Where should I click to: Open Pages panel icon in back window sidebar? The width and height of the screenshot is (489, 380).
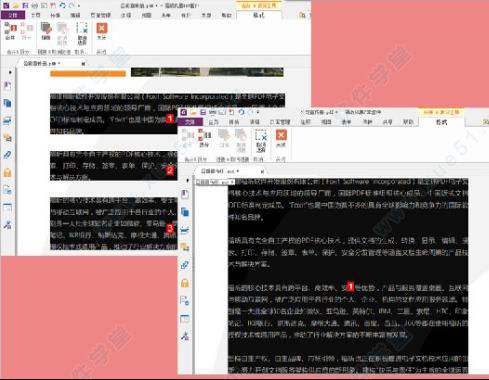pos(7,103)
